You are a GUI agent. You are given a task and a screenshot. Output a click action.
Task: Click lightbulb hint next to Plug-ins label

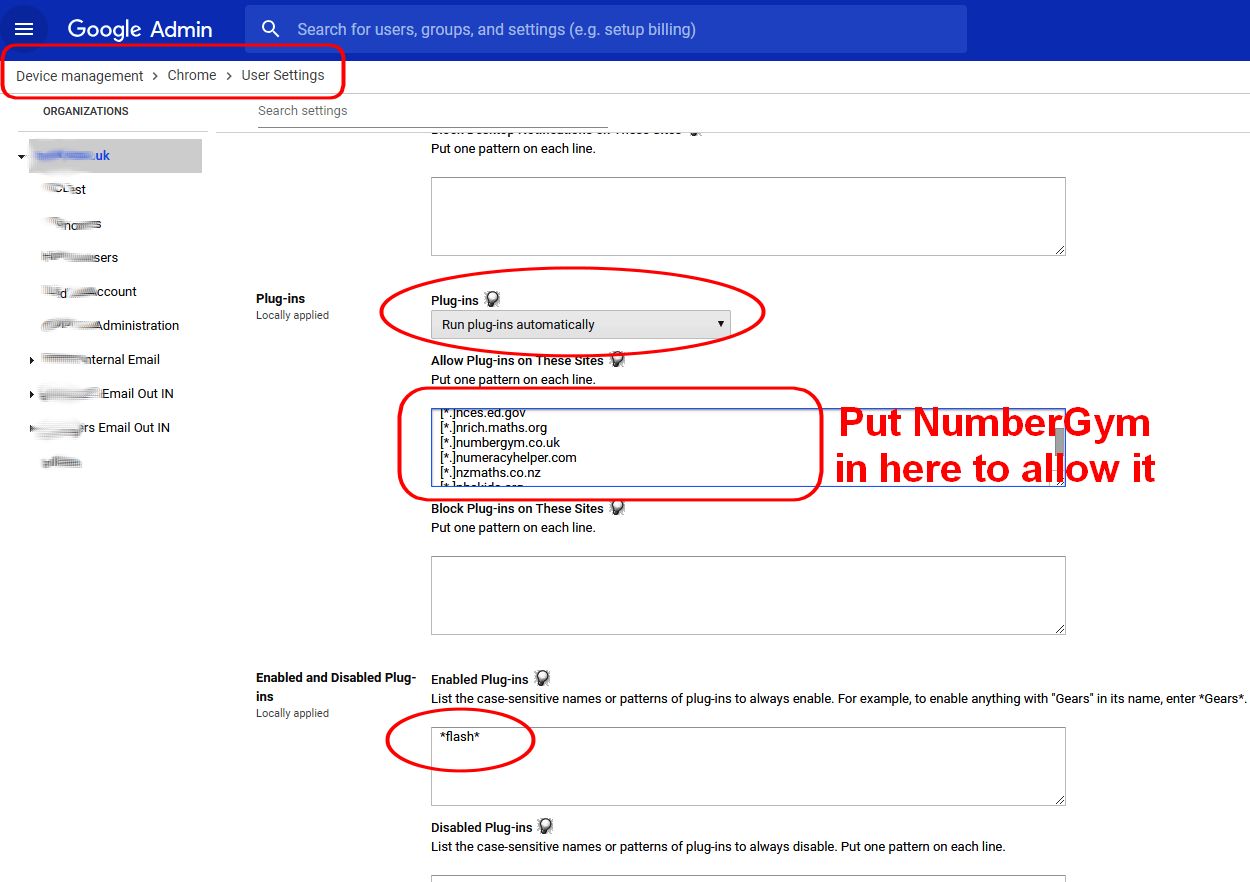tap(492, 300)
